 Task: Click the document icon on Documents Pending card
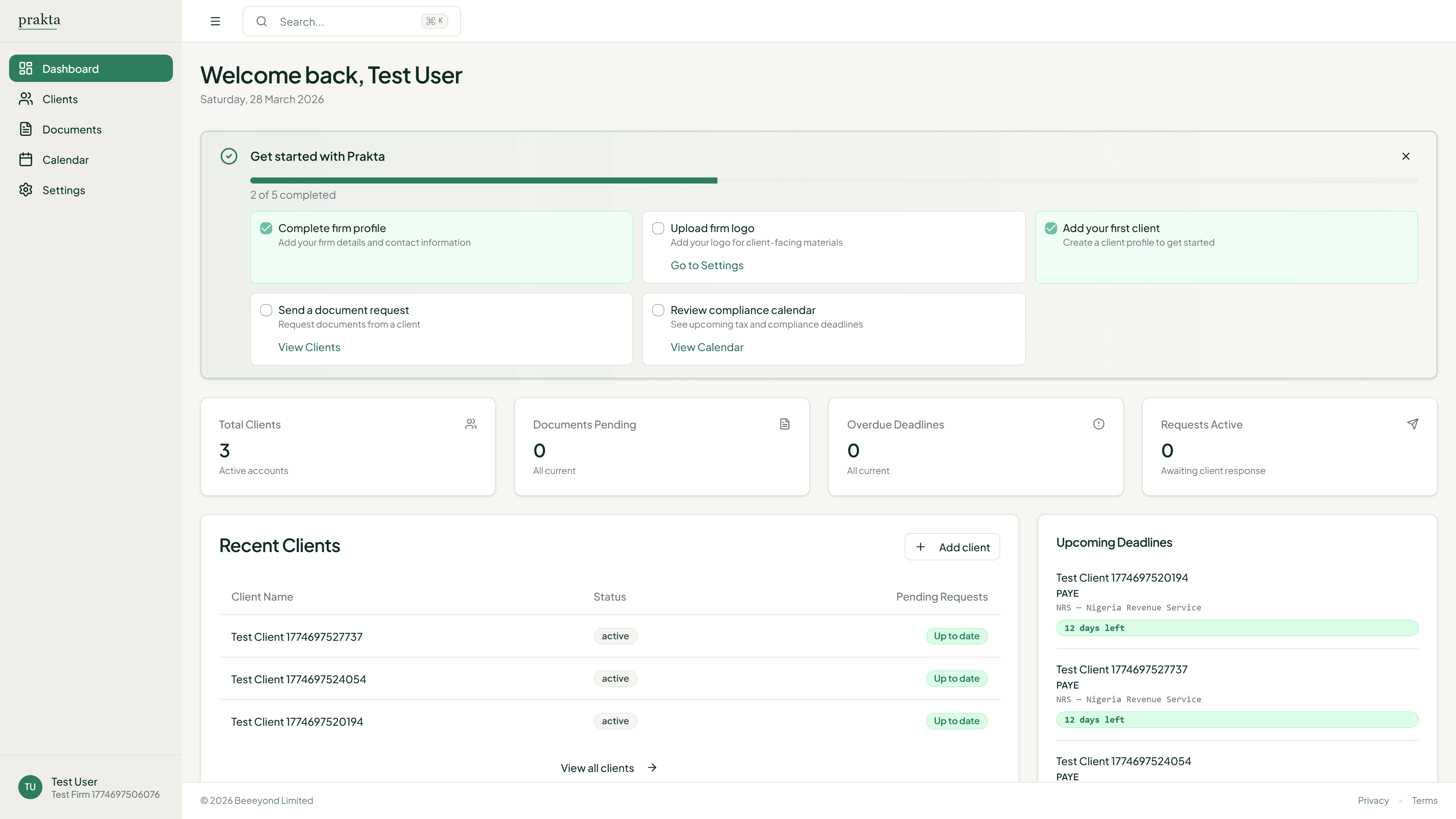click(x=784, y=424)
